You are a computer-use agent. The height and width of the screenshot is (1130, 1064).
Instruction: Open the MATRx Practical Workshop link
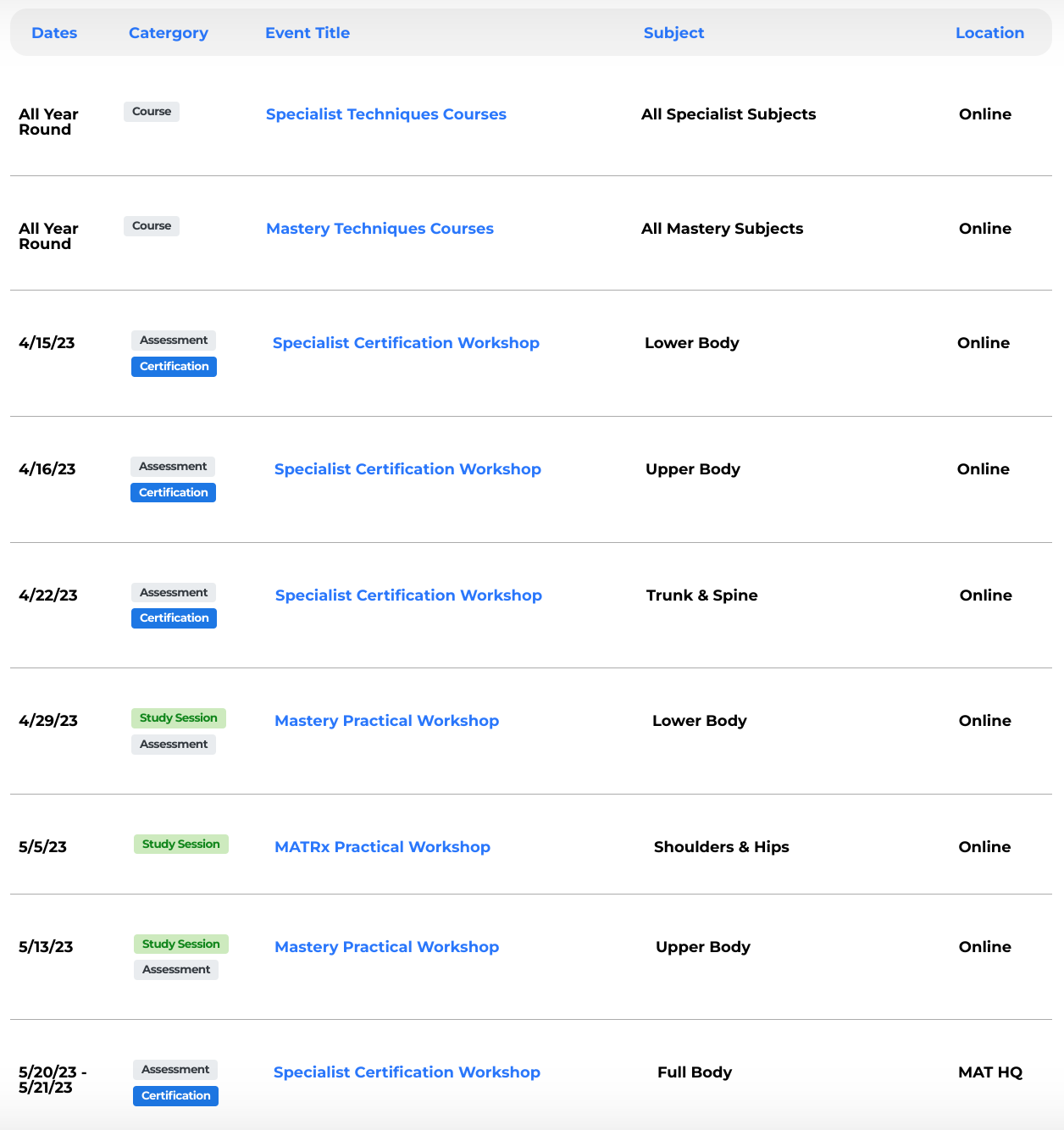382,847
